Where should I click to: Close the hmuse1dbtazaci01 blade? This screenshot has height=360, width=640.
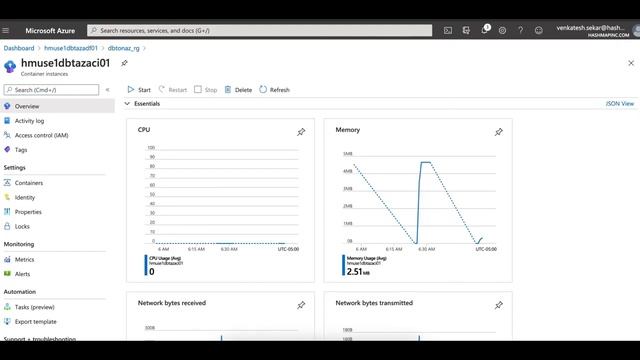pos(631,63)
